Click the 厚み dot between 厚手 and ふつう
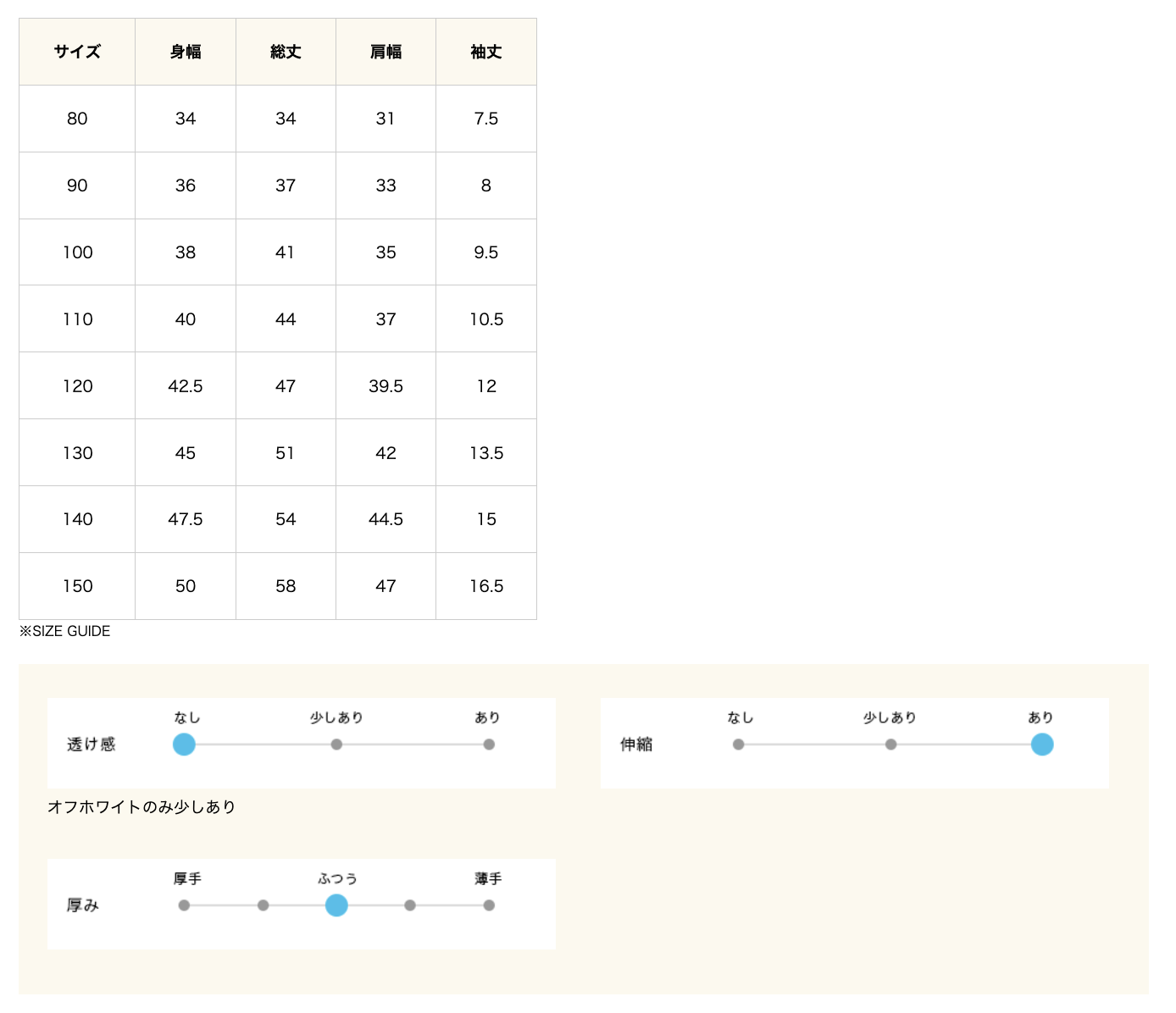1176x1013 pixels. click(x=263, y=905)
